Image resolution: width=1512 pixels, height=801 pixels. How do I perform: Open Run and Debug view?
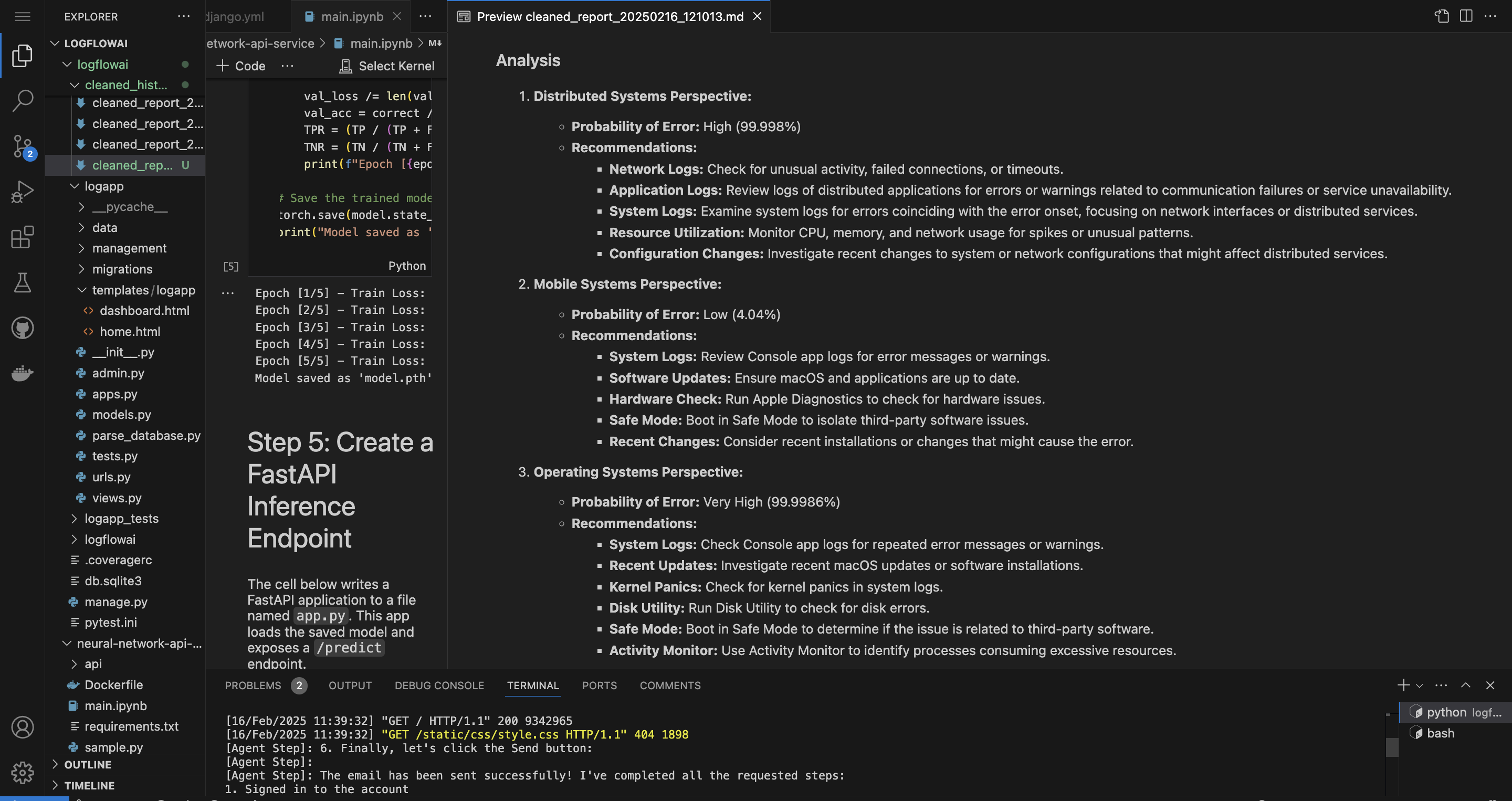click(x=22, y=191)
